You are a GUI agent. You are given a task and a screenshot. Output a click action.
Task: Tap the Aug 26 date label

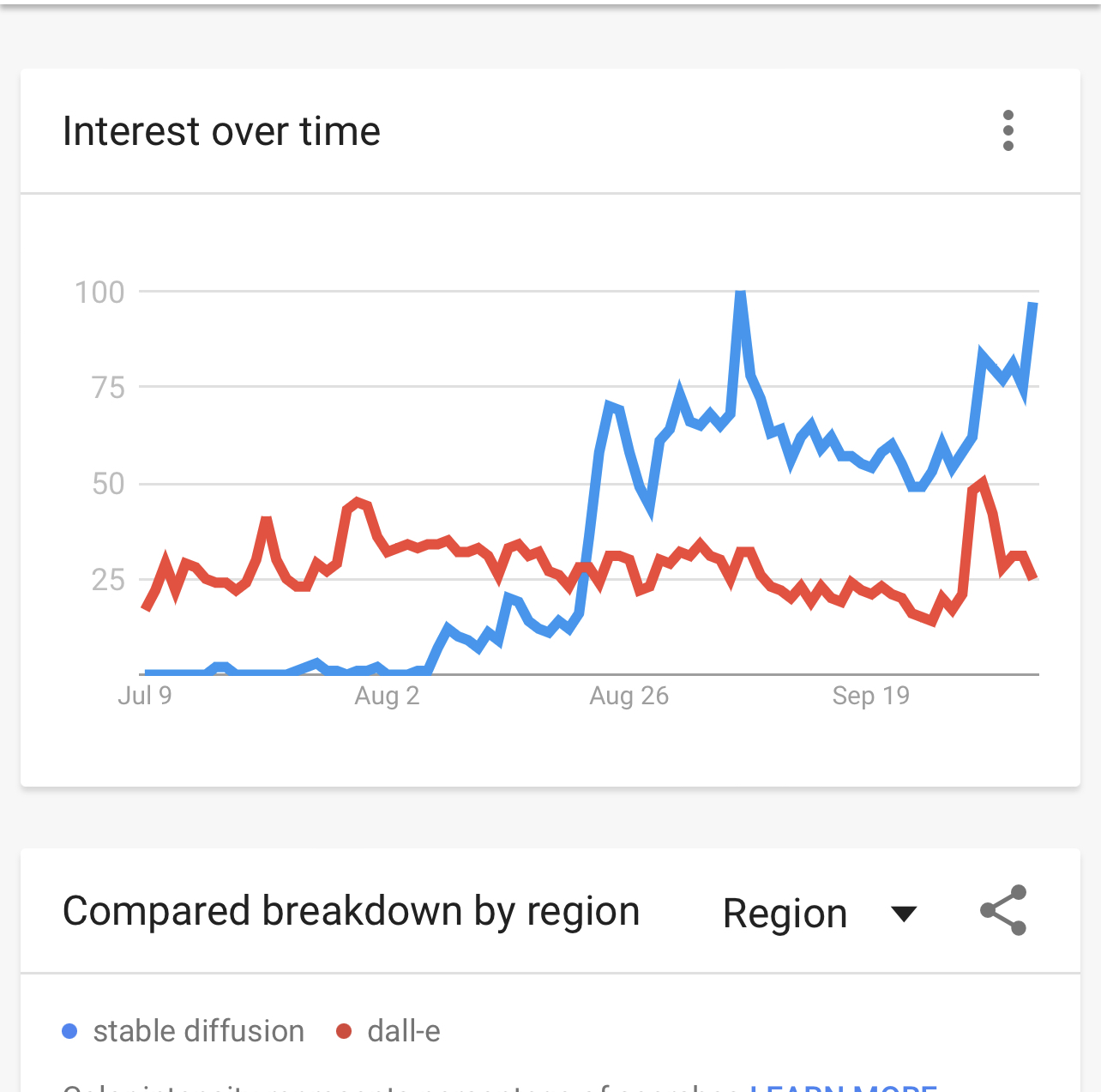click(x=629, y=695)
